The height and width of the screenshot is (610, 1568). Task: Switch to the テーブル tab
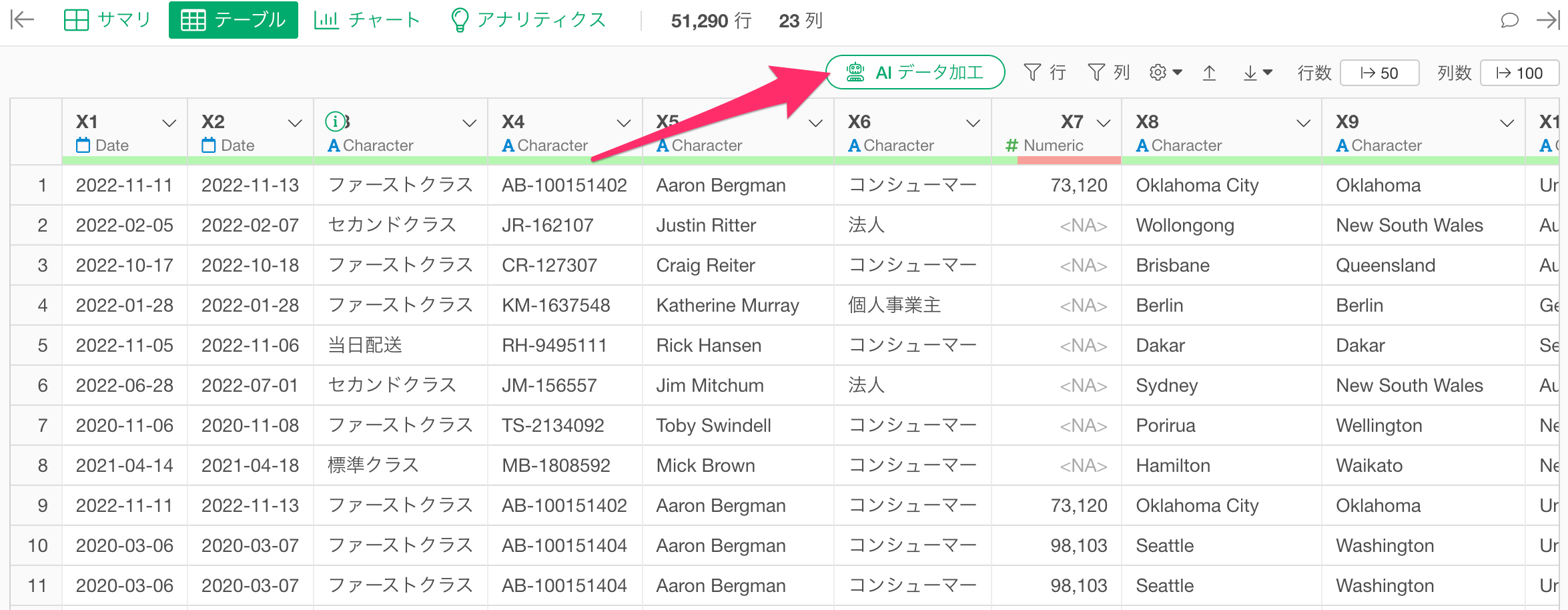[x=233, y=20]
